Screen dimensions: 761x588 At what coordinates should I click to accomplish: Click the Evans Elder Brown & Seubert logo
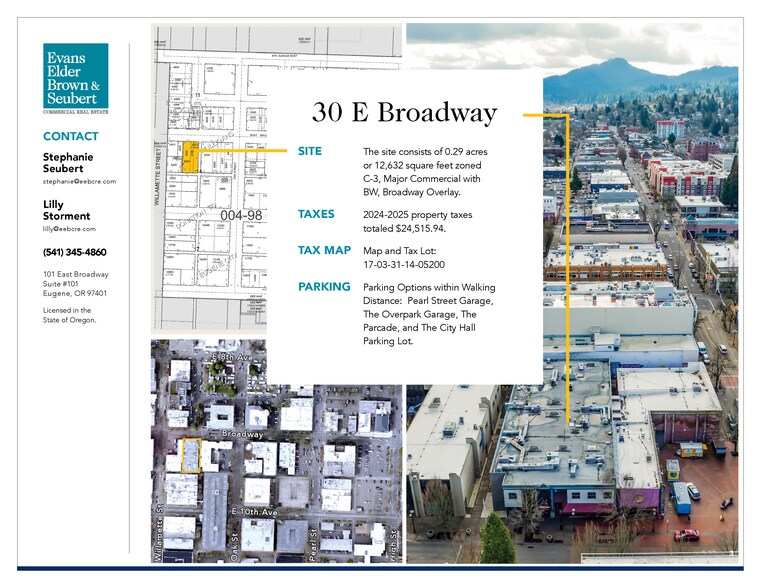[x=76, y=79]
